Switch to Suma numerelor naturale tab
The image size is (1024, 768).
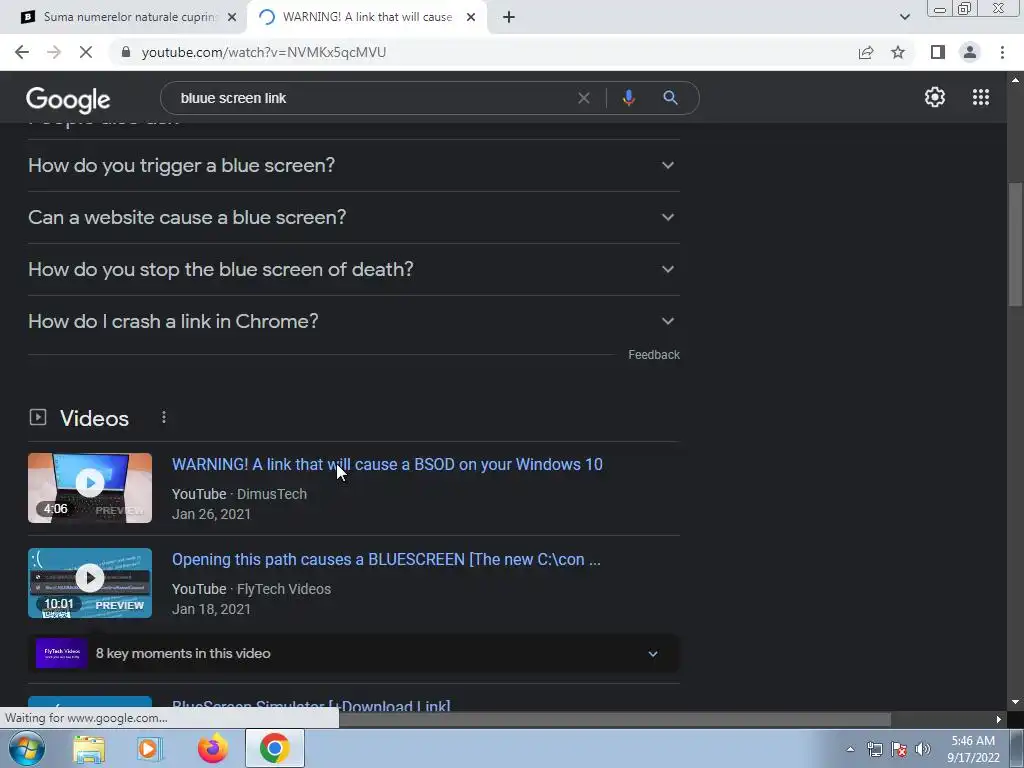pos(124,17)
